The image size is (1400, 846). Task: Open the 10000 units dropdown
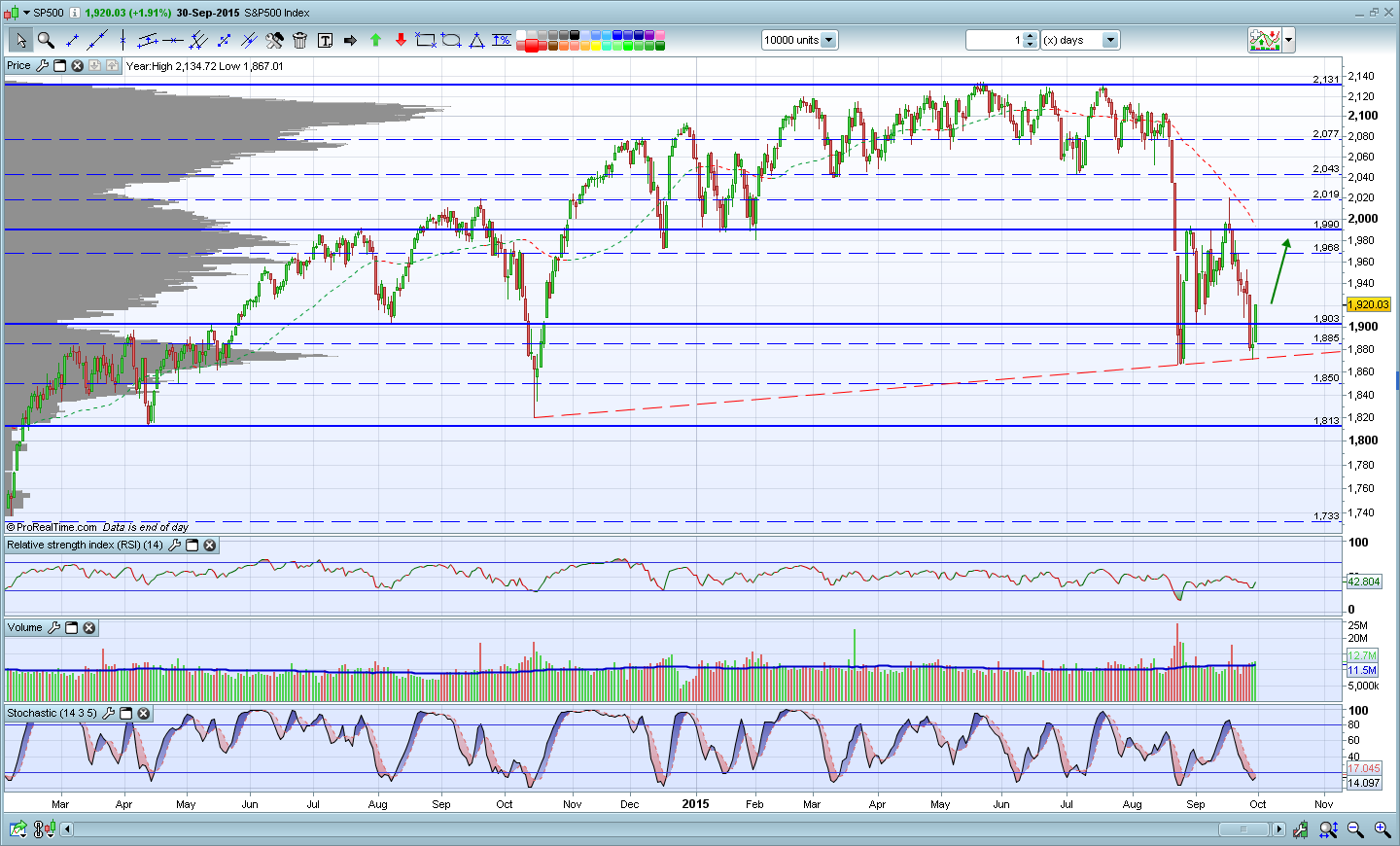[x=829, y=40]
